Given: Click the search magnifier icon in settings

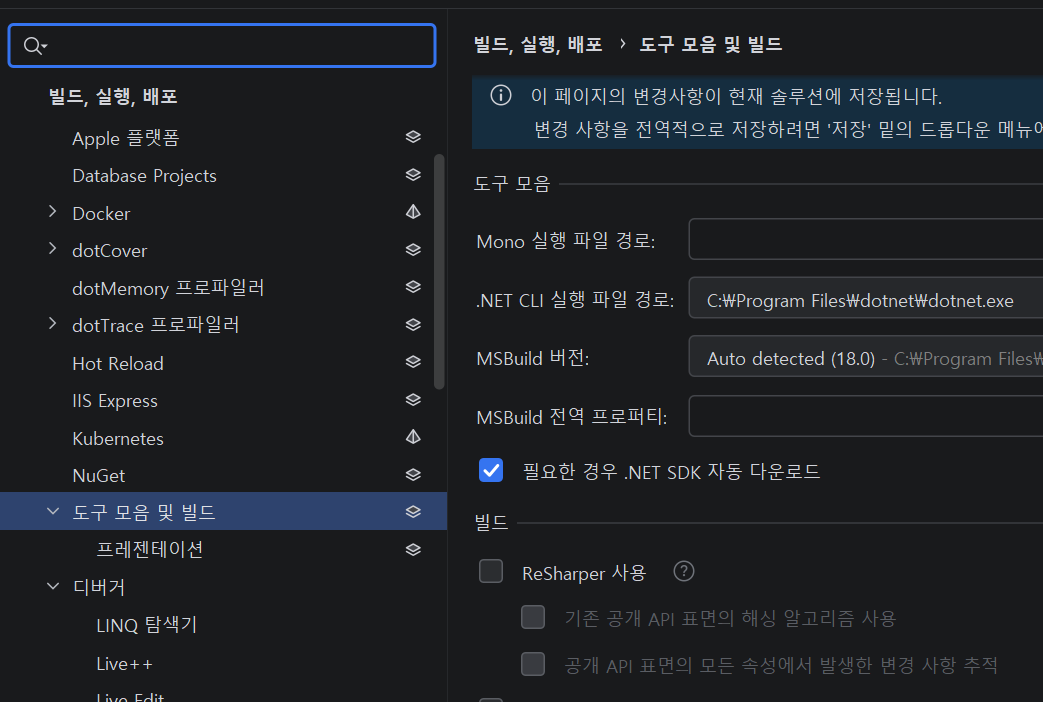Looking at the screenshot, I should [33, 45].
